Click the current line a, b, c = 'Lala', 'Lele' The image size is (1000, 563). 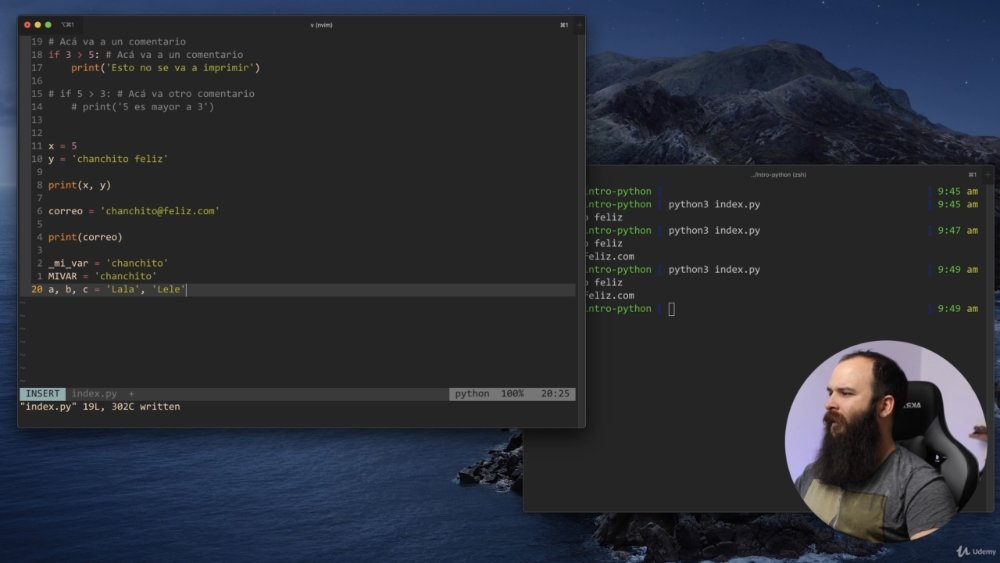click(117, 289)
